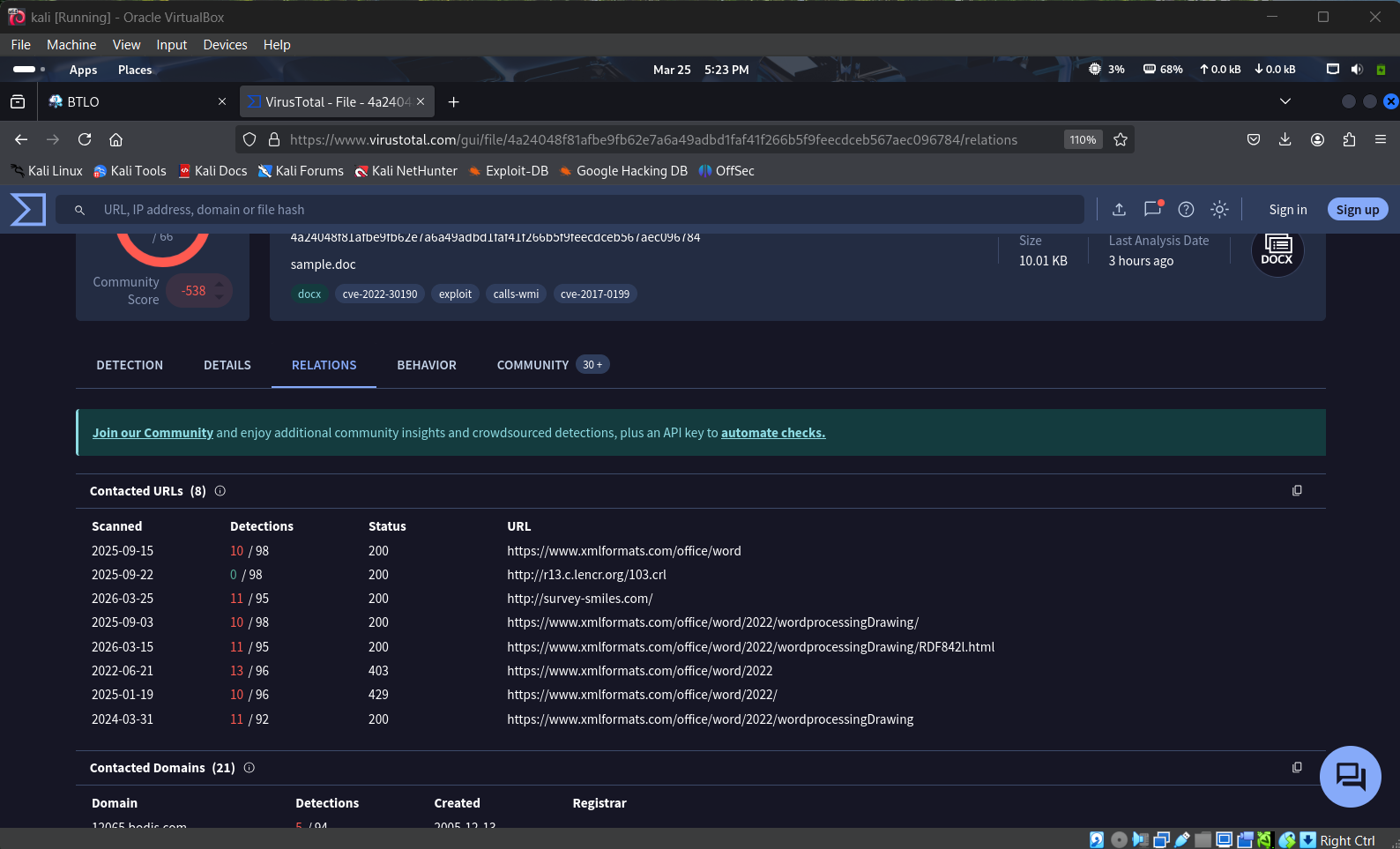Click the cve-2017-0199 tag

[x=595, y=294]
